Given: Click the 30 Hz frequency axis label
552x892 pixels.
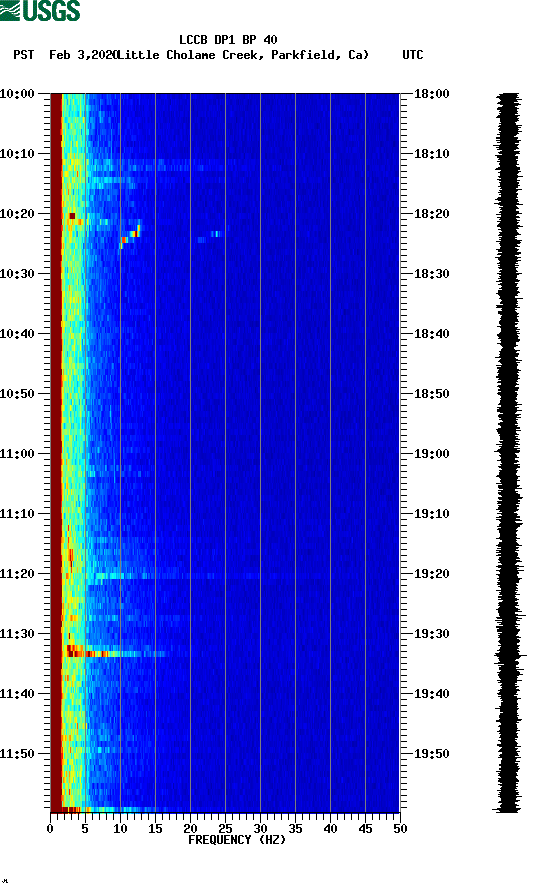Looking at the screenshot, I should 260,829.
